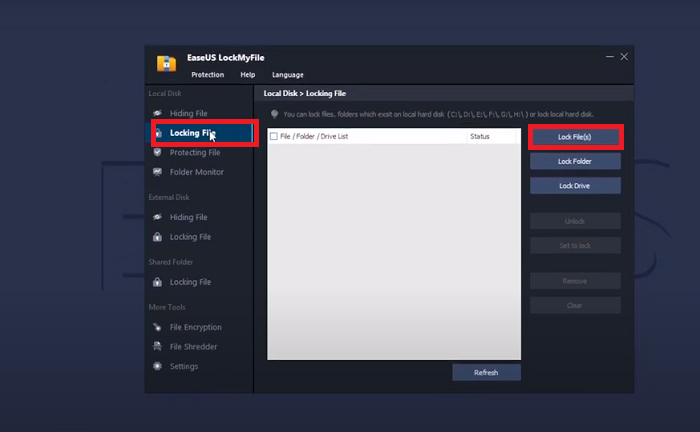Click the EaseUS LockMyFile app logo icon

(x=166, y=63)
